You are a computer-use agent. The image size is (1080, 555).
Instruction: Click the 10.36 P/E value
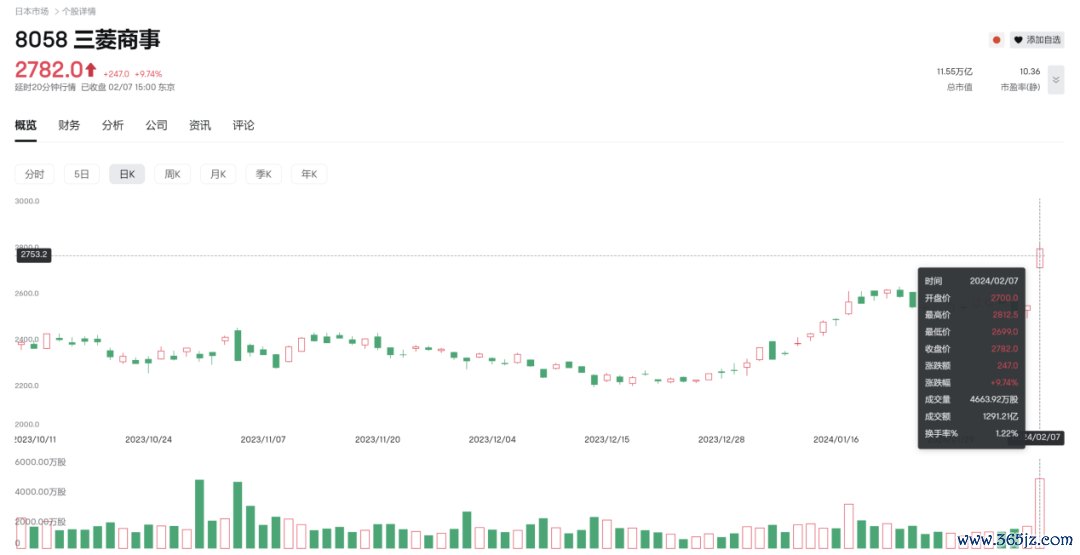click(x=1030, y=72)
